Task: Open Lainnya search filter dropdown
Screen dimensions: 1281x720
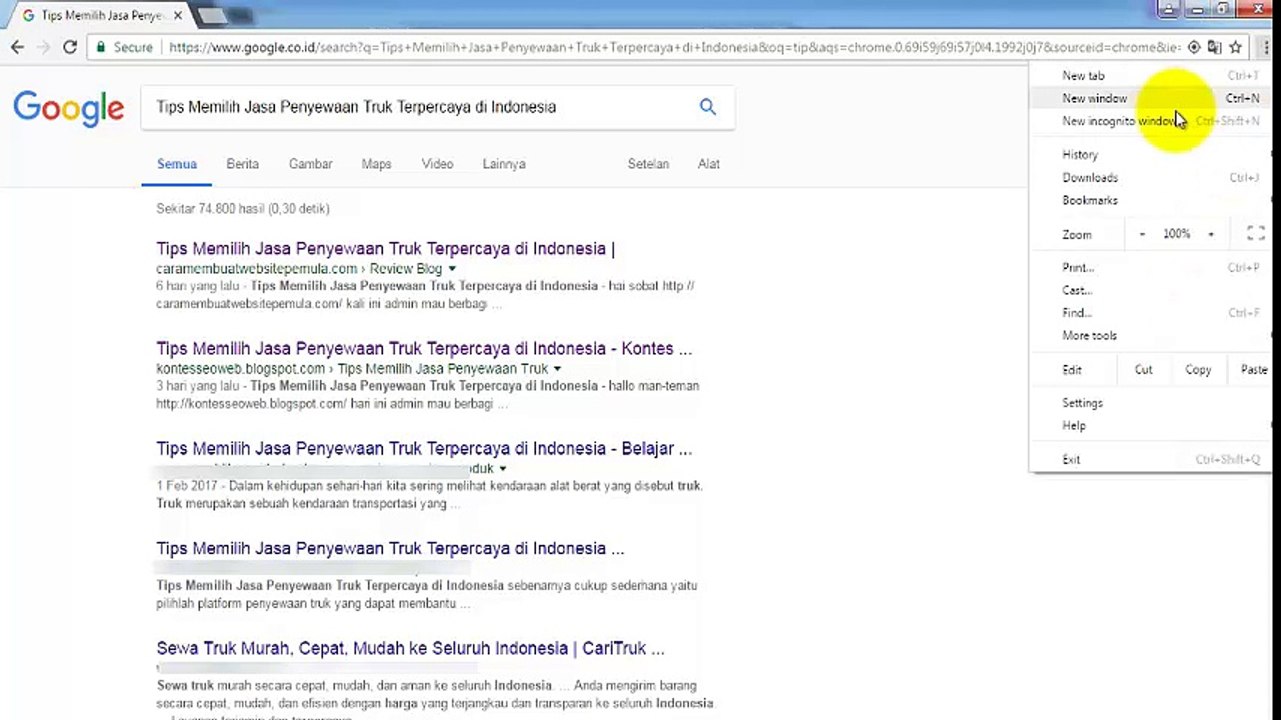Action: click(x=504, y=164)
